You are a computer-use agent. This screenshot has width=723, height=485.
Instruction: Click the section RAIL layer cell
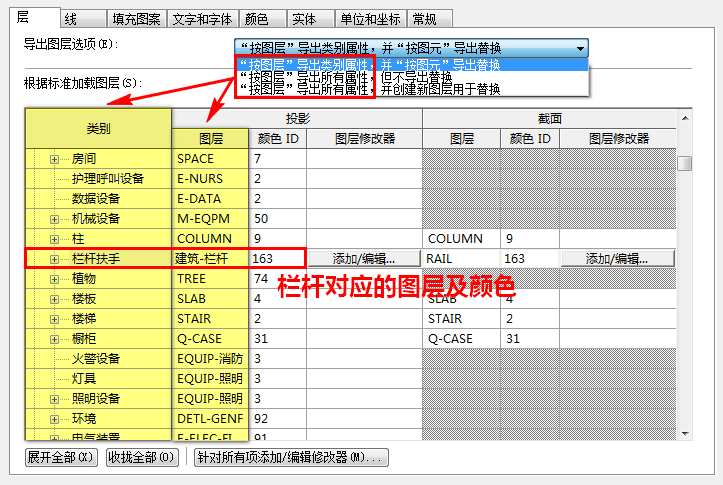(x=462, y=259)
